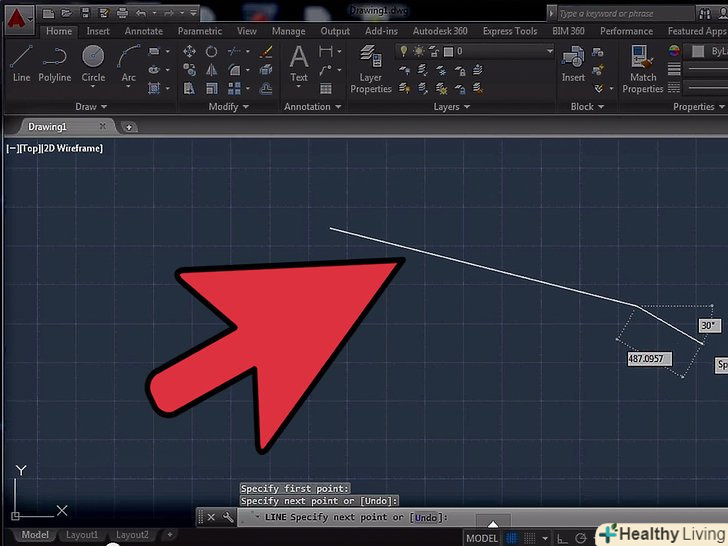Click the New file quick-access icon

(48, 13)
